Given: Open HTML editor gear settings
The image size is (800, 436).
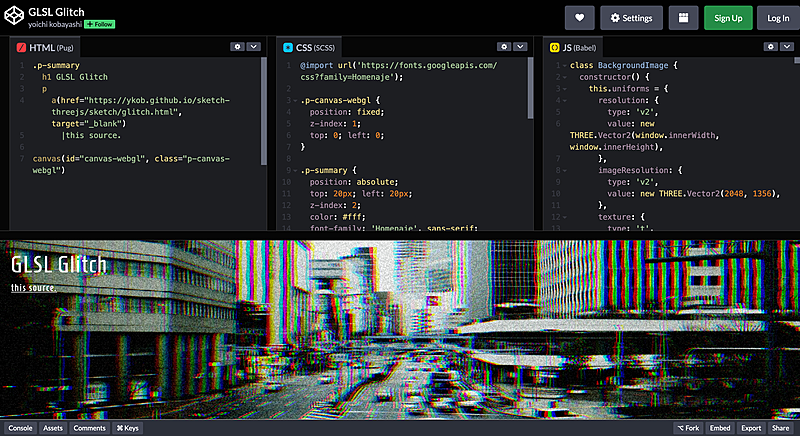Looking at the screenshot, I should coord(237,46).
